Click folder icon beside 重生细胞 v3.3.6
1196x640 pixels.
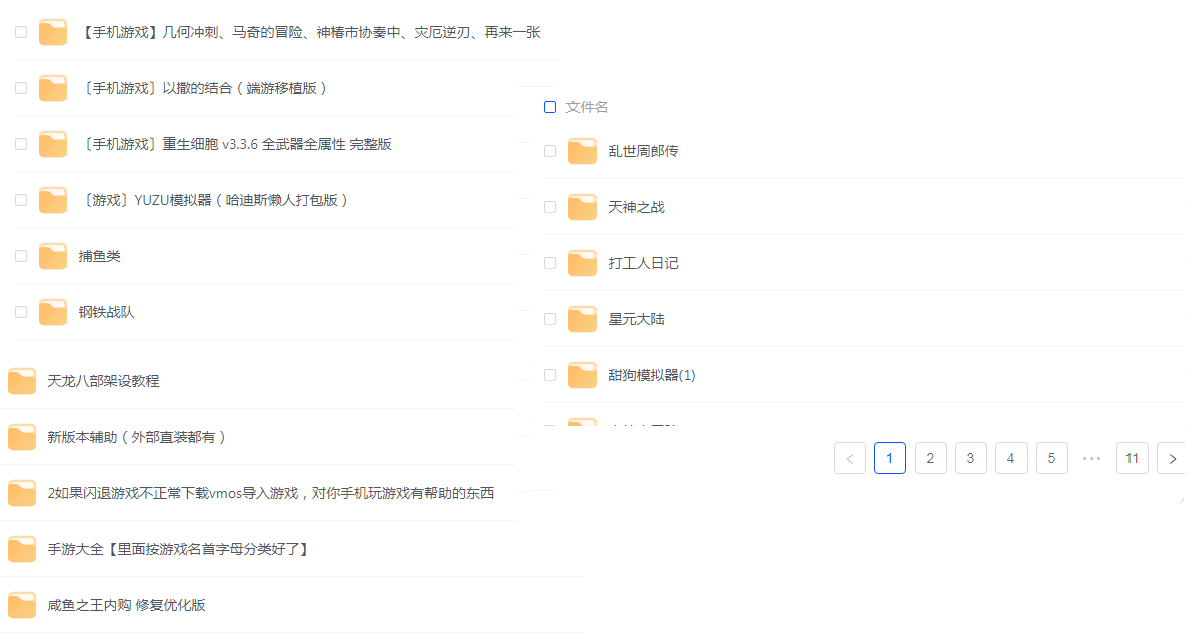coord(53,144)
